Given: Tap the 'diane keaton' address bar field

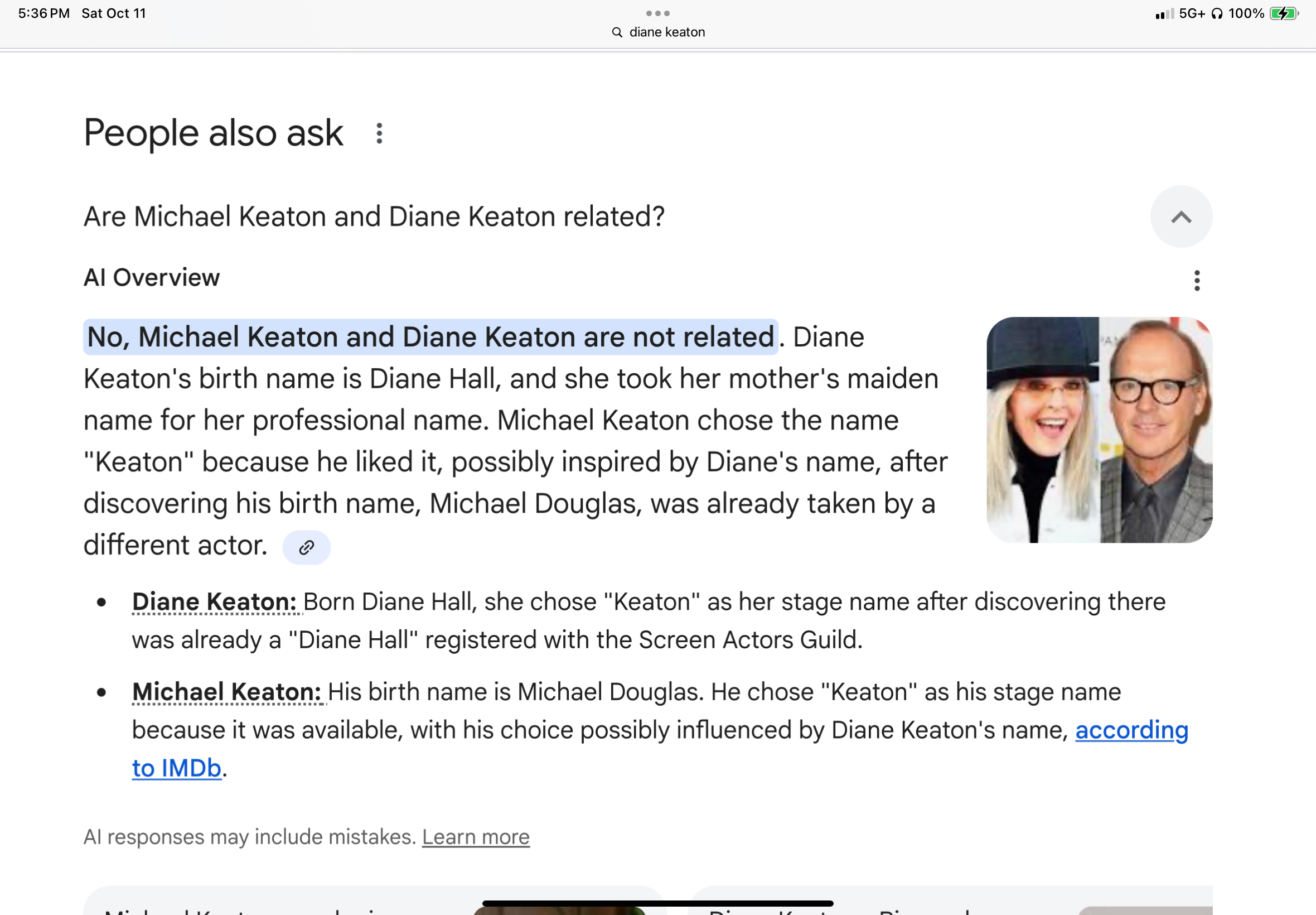Looking at the screenshot, I should click(667, 32).
